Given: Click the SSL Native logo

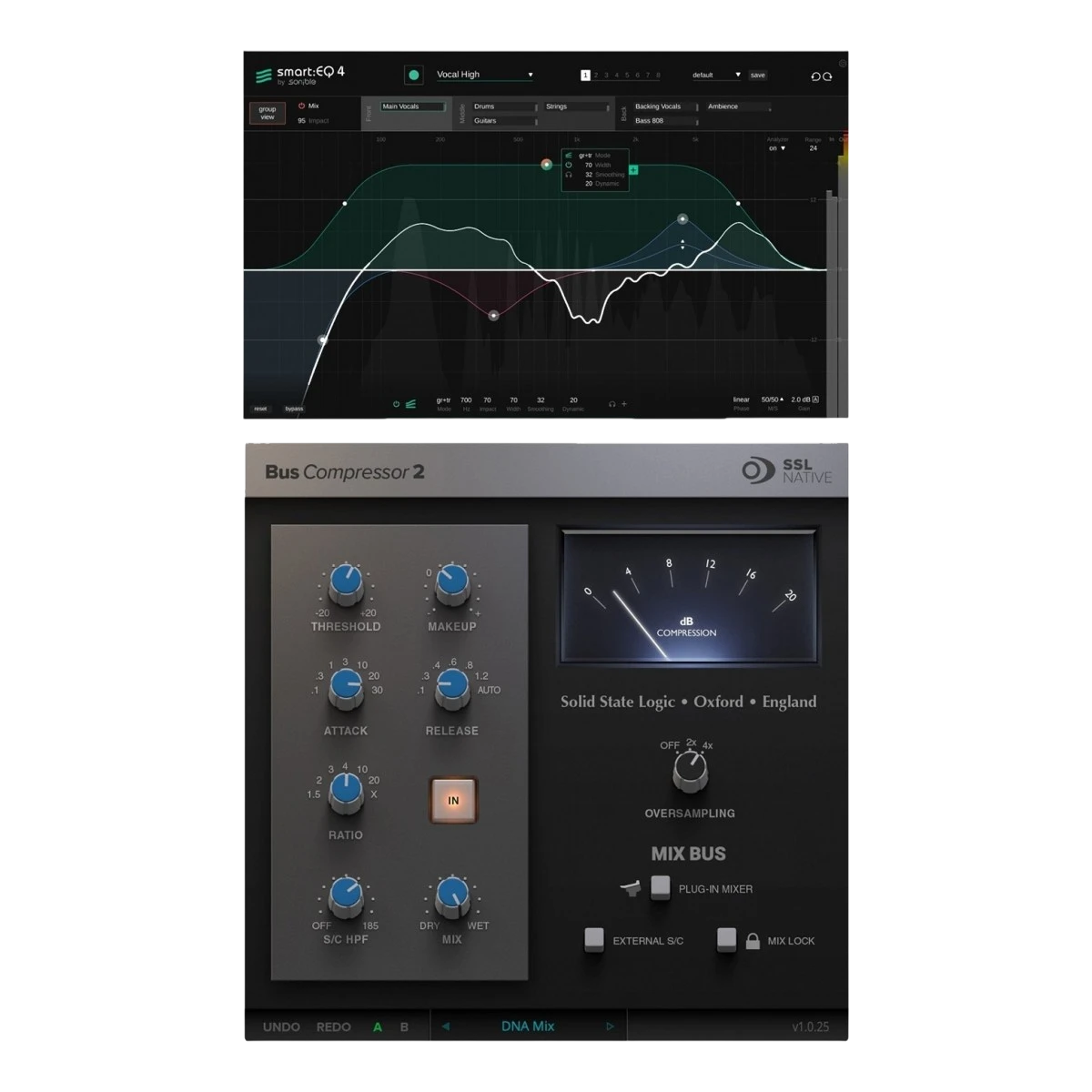Looking at the screenshot, I should [787, 470].
